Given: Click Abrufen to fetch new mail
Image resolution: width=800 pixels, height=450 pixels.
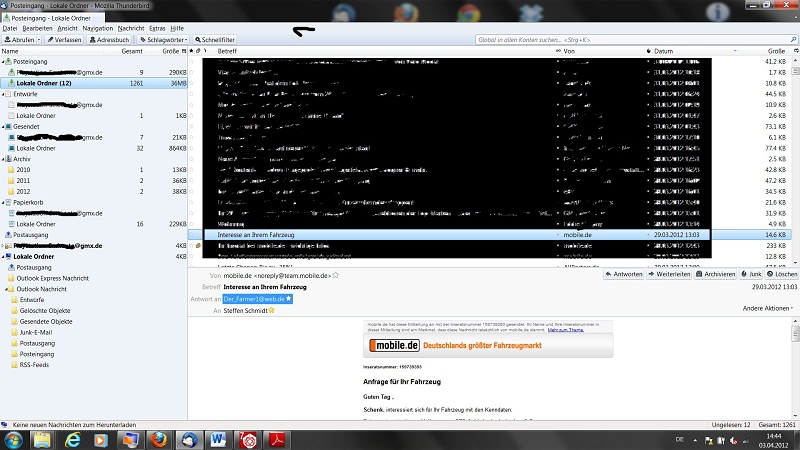Looking at the screenshot, I should (x=19, y=39).
